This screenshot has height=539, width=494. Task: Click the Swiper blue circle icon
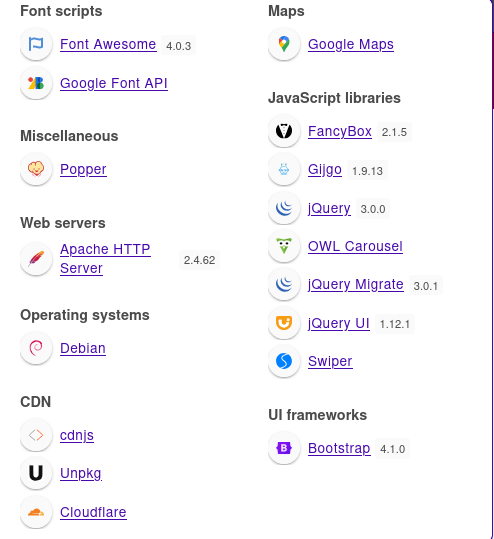(x=284, y=361)
